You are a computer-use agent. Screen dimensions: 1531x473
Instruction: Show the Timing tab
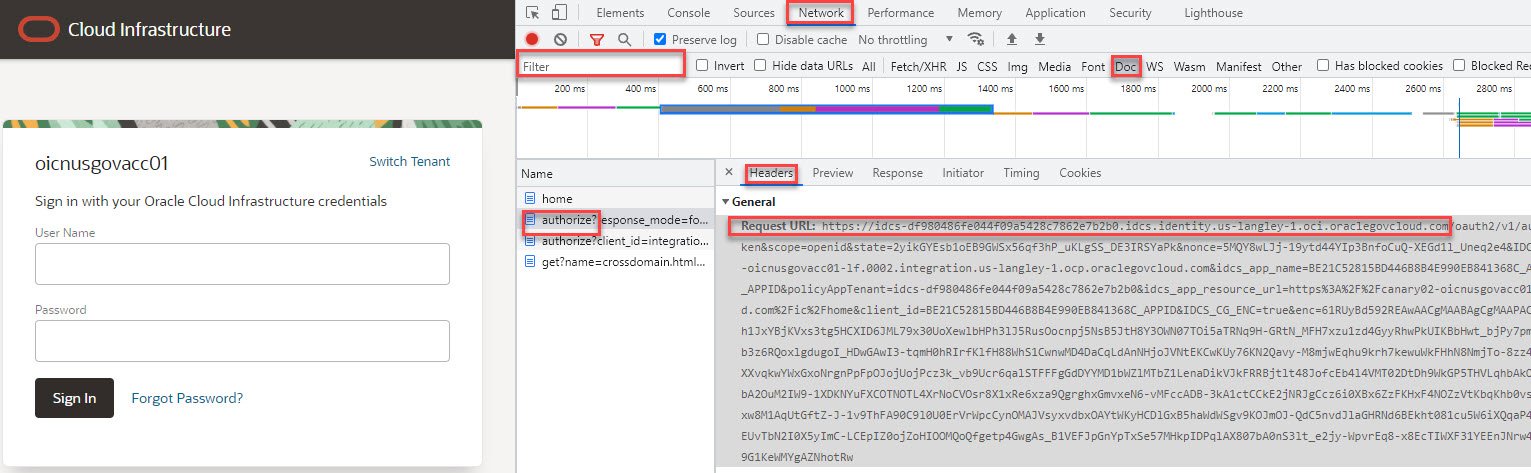click(x=1022, y=173)
